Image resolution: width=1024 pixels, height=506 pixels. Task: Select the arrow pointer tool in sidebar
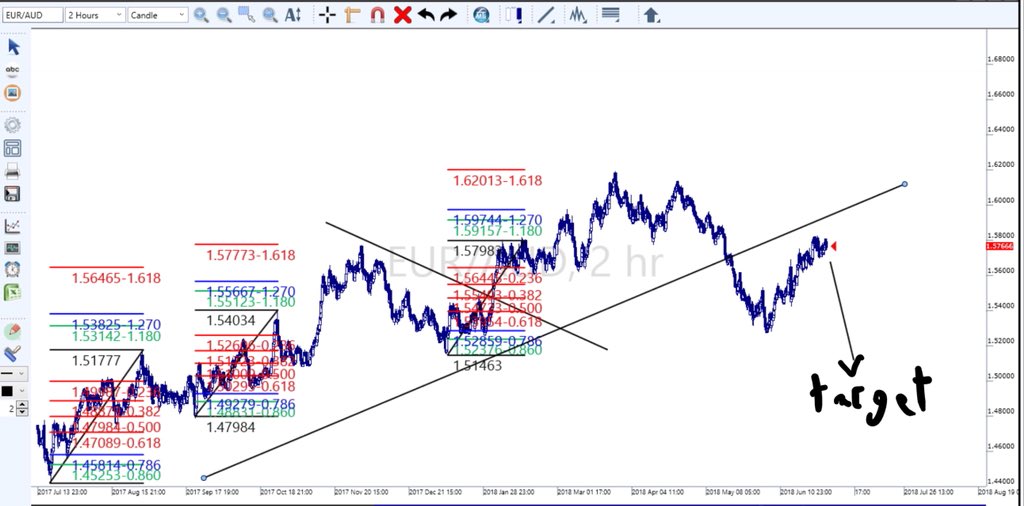[13, 47]
